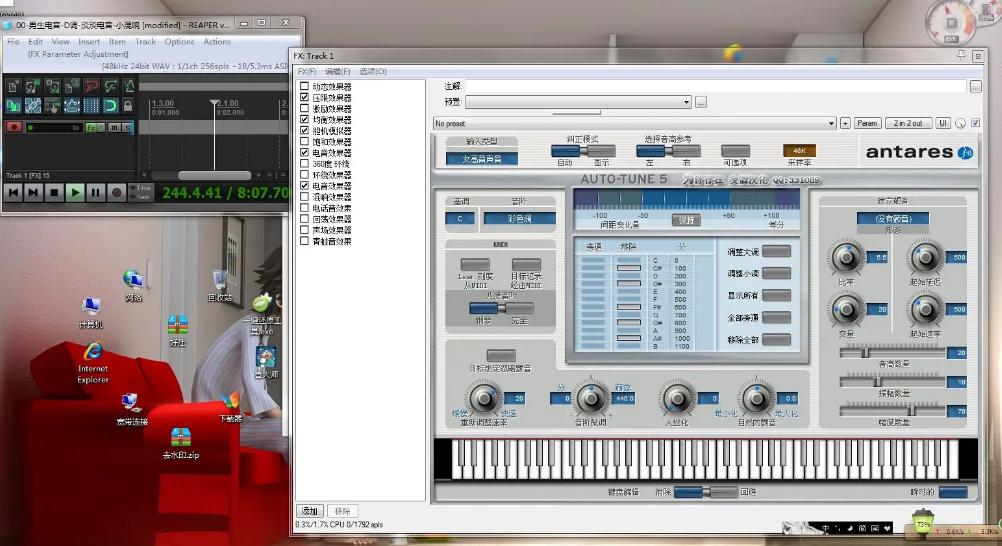Screen dimensions: 1002x546
Task: Toggle the item grouping icon in REAPER
Action: (33, 105)
